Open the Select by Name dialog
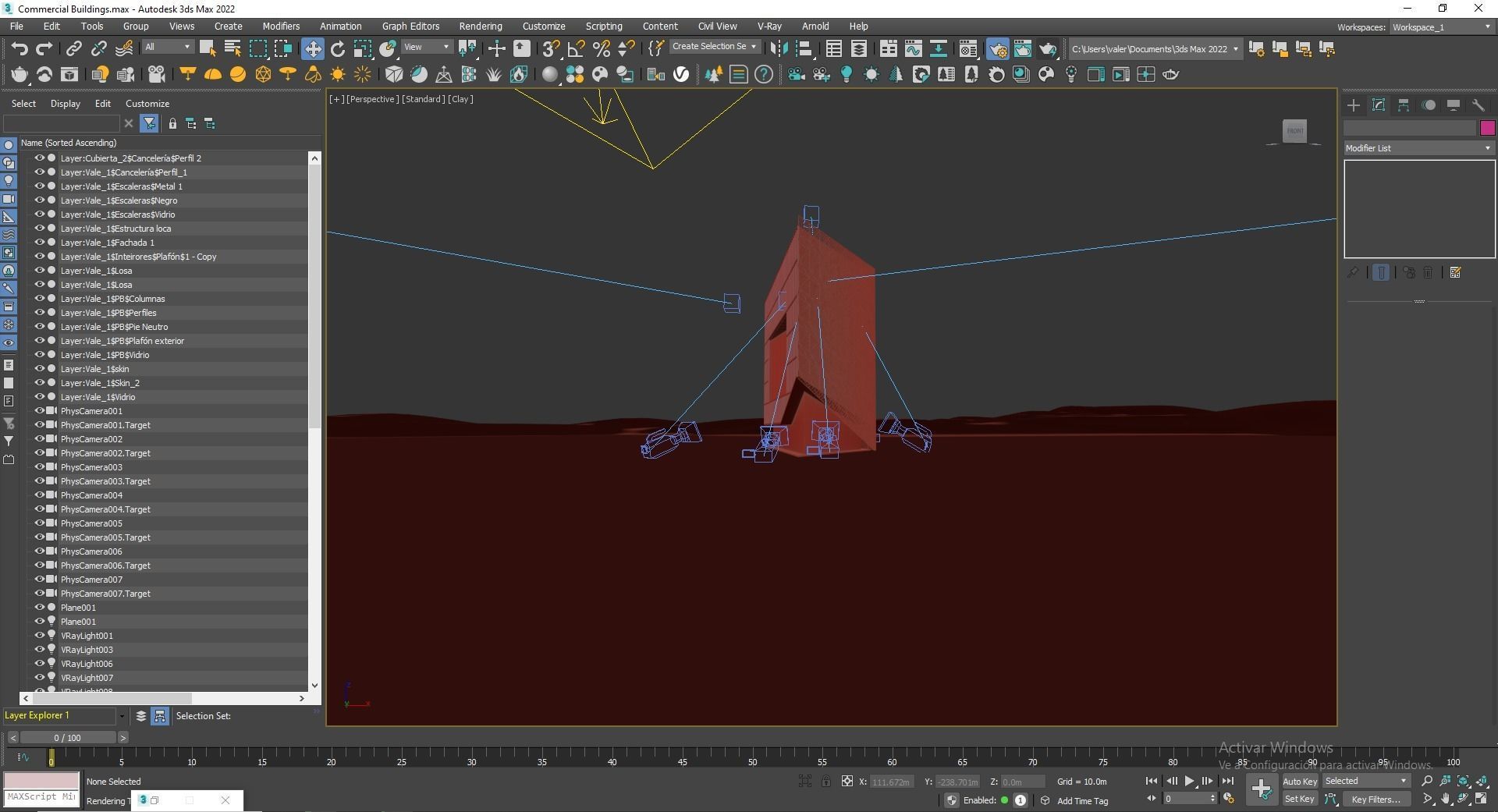 pyautogui.click(x=233, y=48)
